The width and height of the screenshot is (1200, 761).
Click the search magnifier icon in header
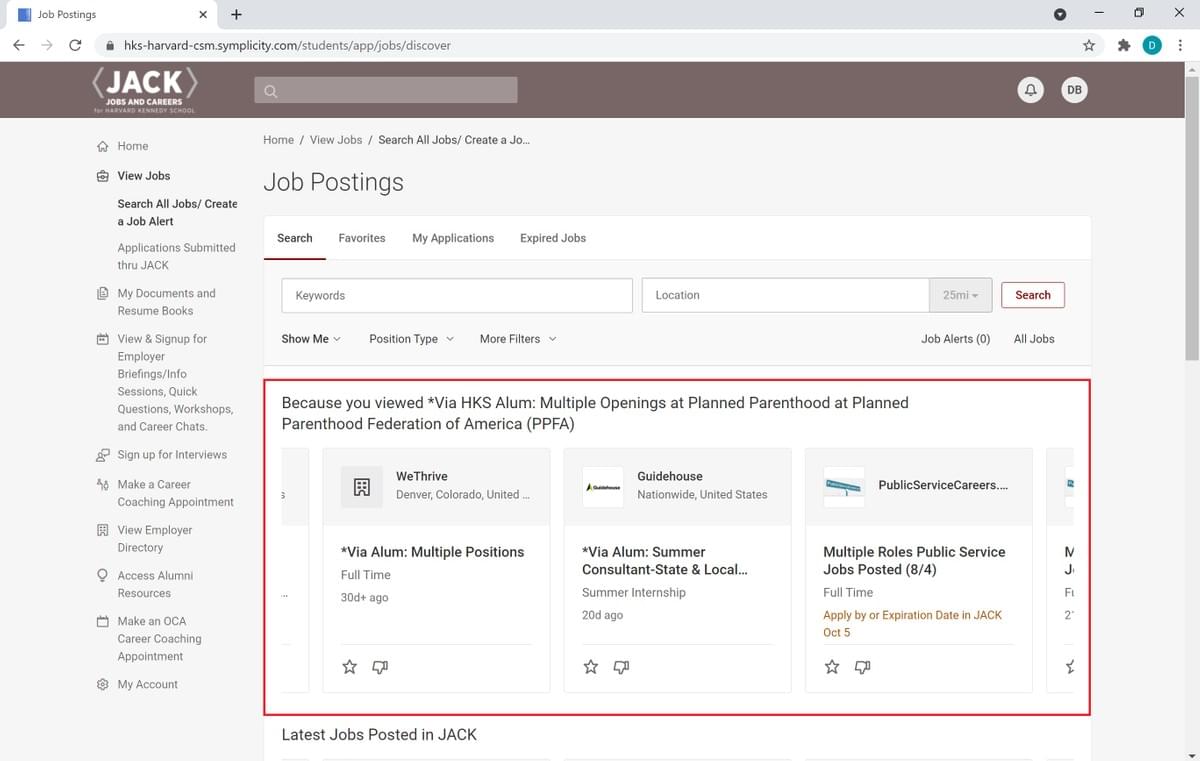pos(270,91)
